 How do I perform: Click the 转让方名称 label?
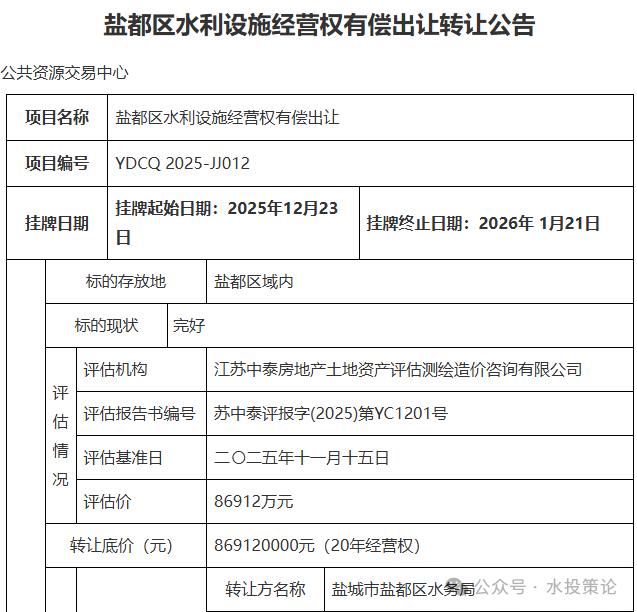pyautogui.click(x=265, y=589)
